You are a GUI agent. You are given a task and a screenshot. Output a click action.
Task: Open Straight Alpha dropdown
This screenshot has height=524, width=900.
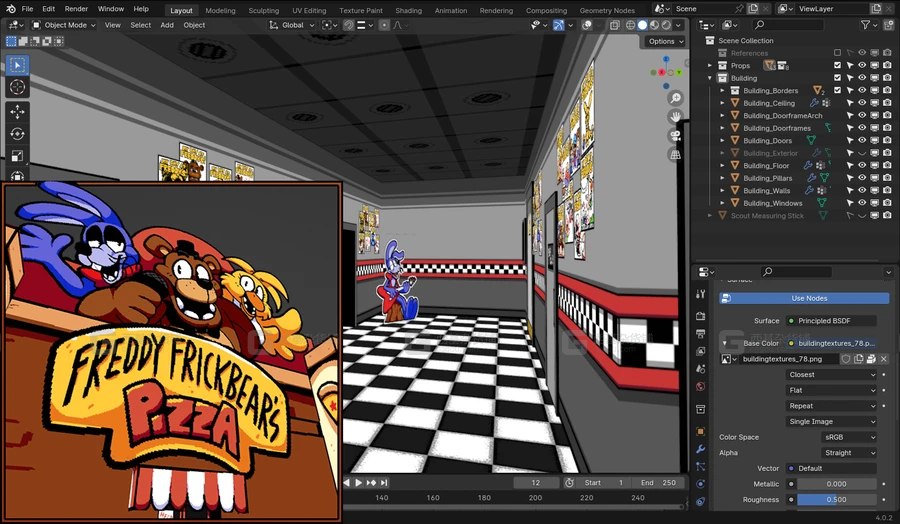pos(849,453)
